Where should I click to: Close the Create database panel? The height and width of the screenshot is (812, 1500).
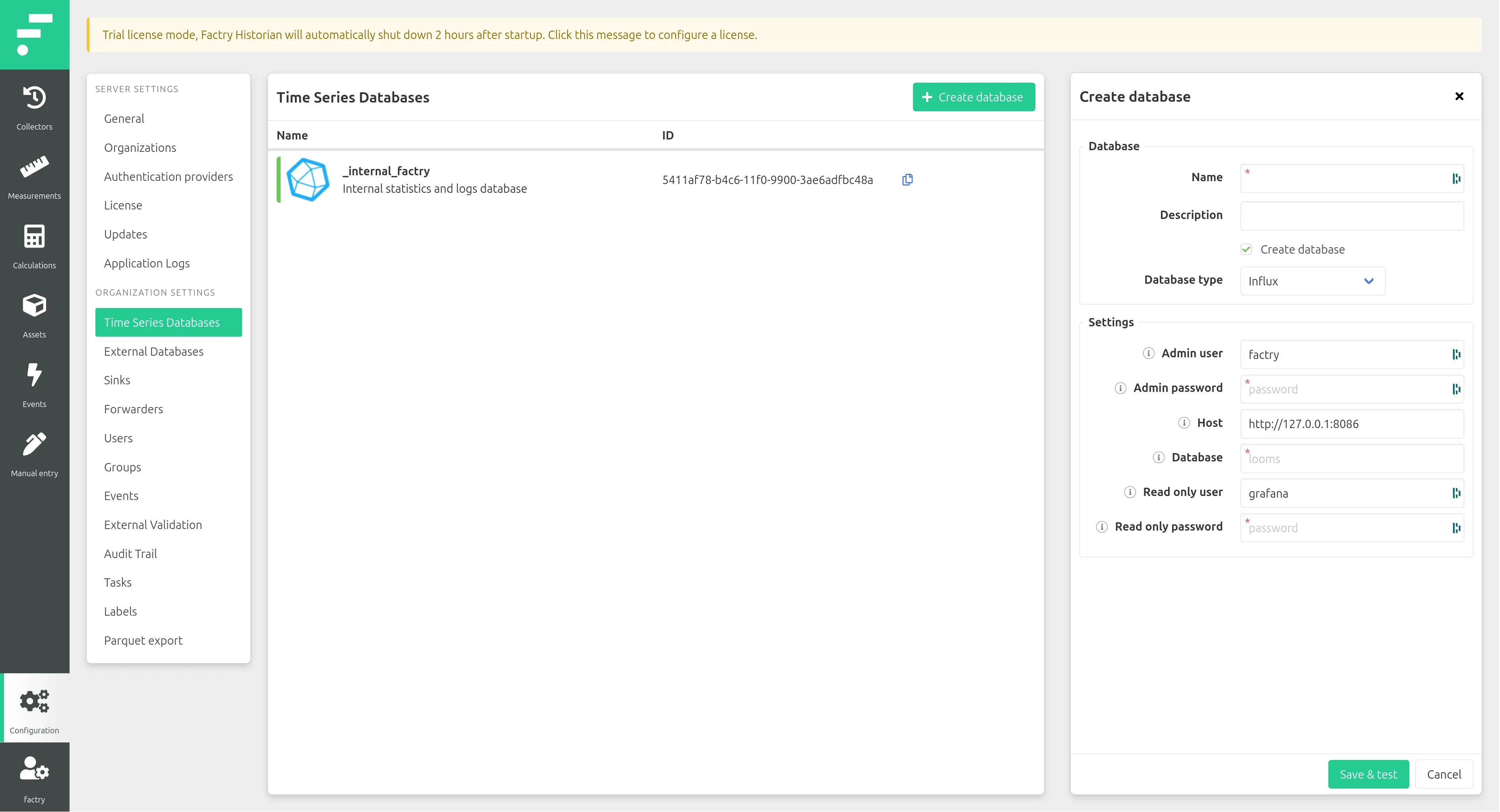click(1459, 96)
